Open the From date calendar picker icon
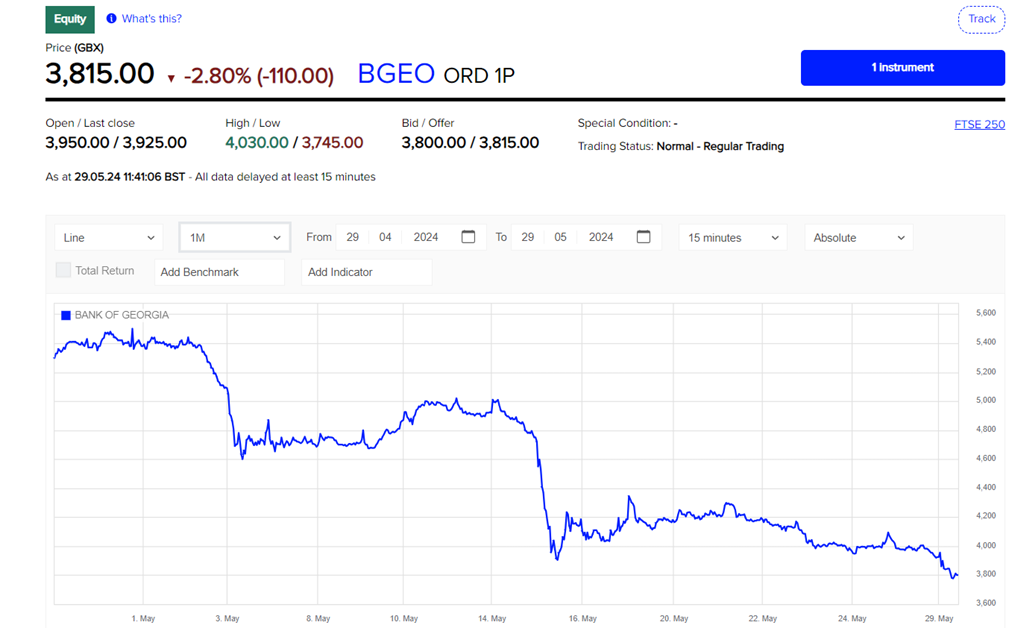 (468, 237)
